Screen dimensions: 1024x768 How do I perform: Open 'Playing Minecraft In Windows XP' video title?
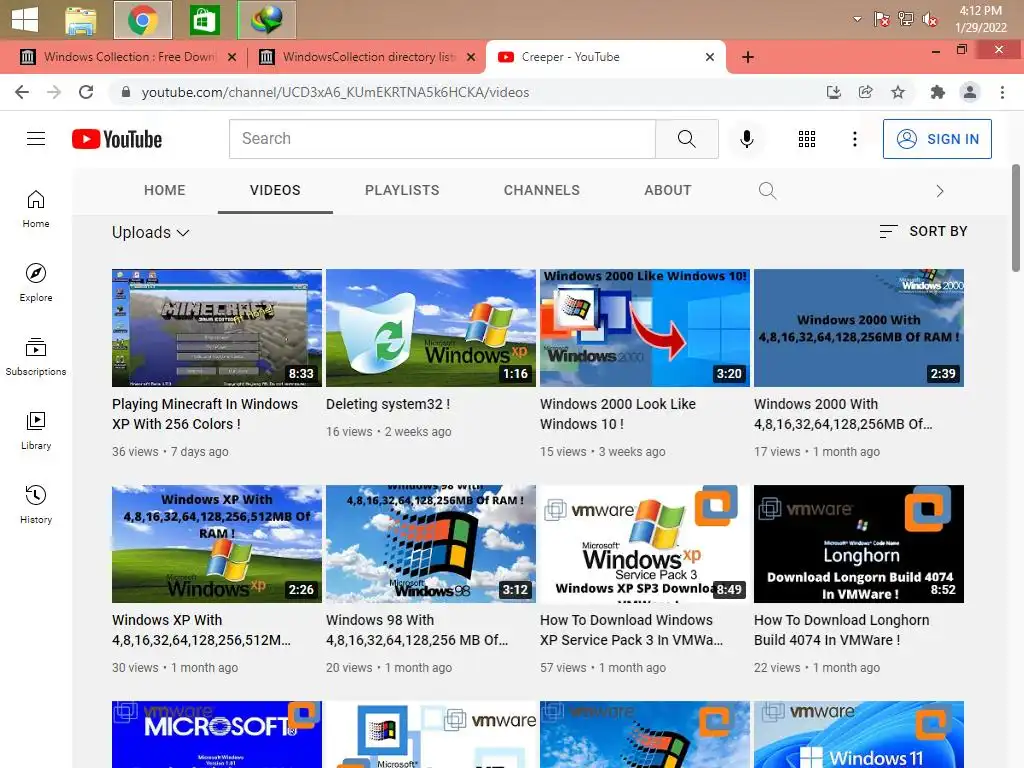204,414
